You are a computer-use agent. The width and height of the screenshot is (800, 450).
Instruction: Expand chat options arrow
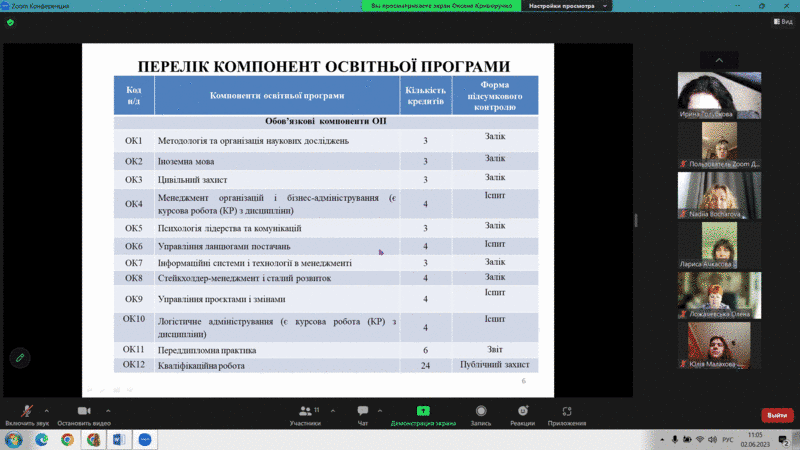380,411
